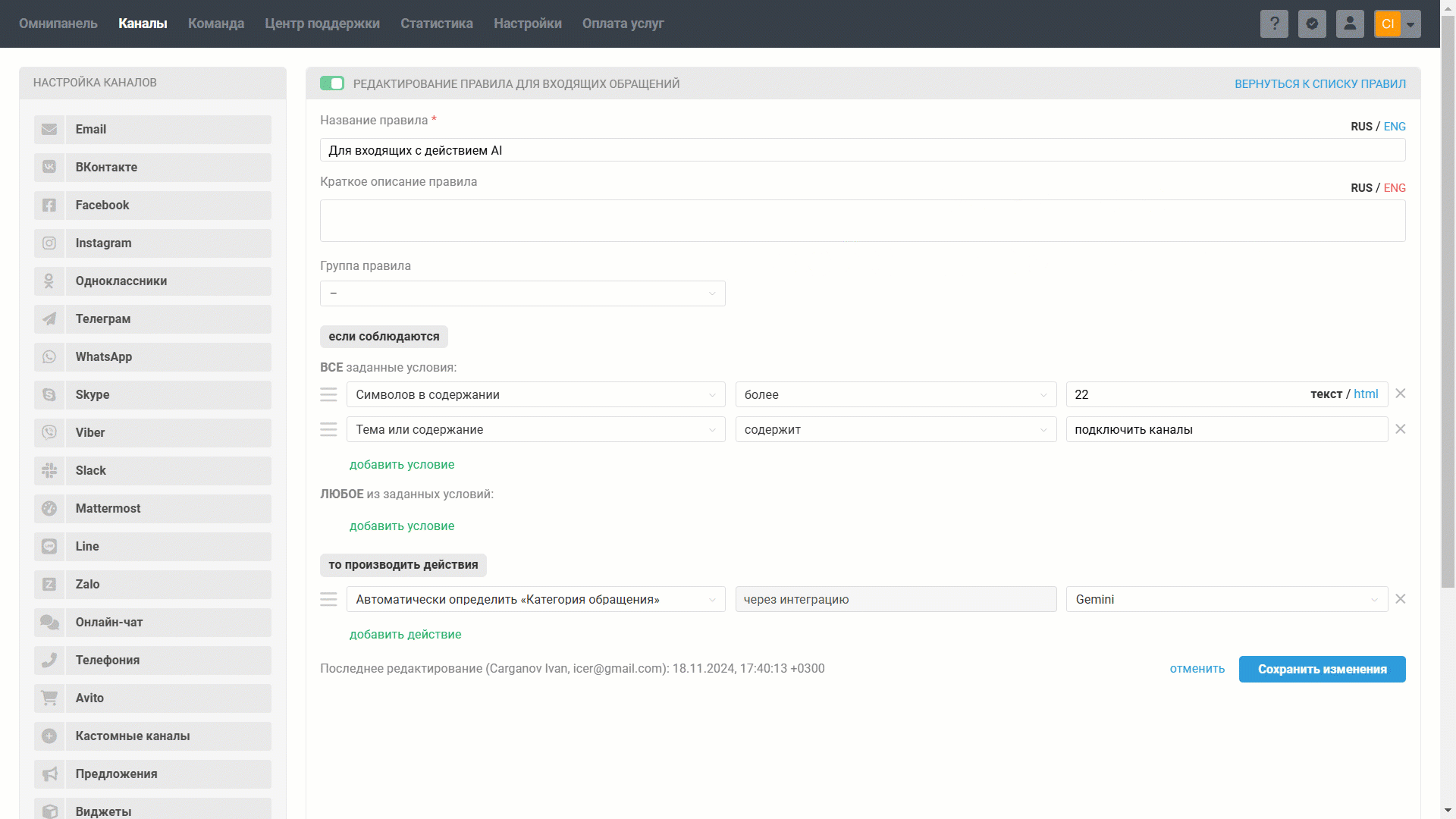1456x819 pixels.
Task: Open the Telegram channel icon
Action: (x=49, y=319)
